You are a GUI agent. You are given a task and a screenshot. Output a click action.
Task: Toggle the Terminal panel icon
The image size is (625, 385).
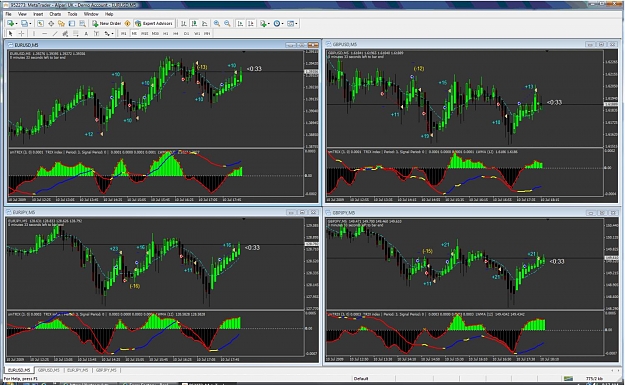tap(72, 24)
